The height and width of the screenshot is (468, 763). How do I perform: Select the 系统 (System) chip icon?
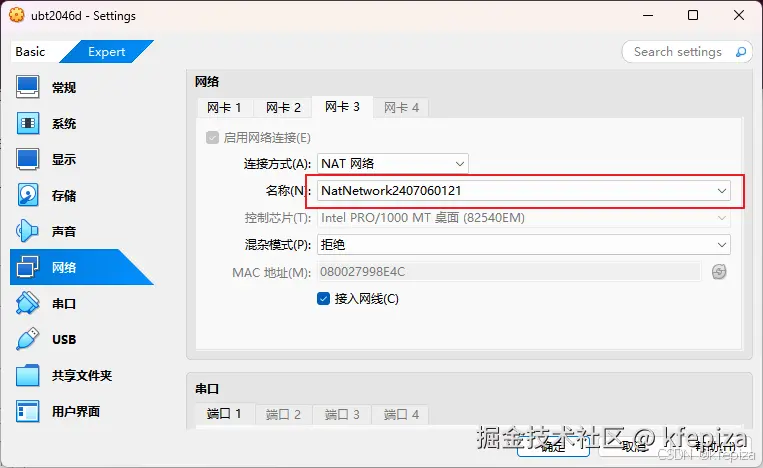(x=27, y=123)
